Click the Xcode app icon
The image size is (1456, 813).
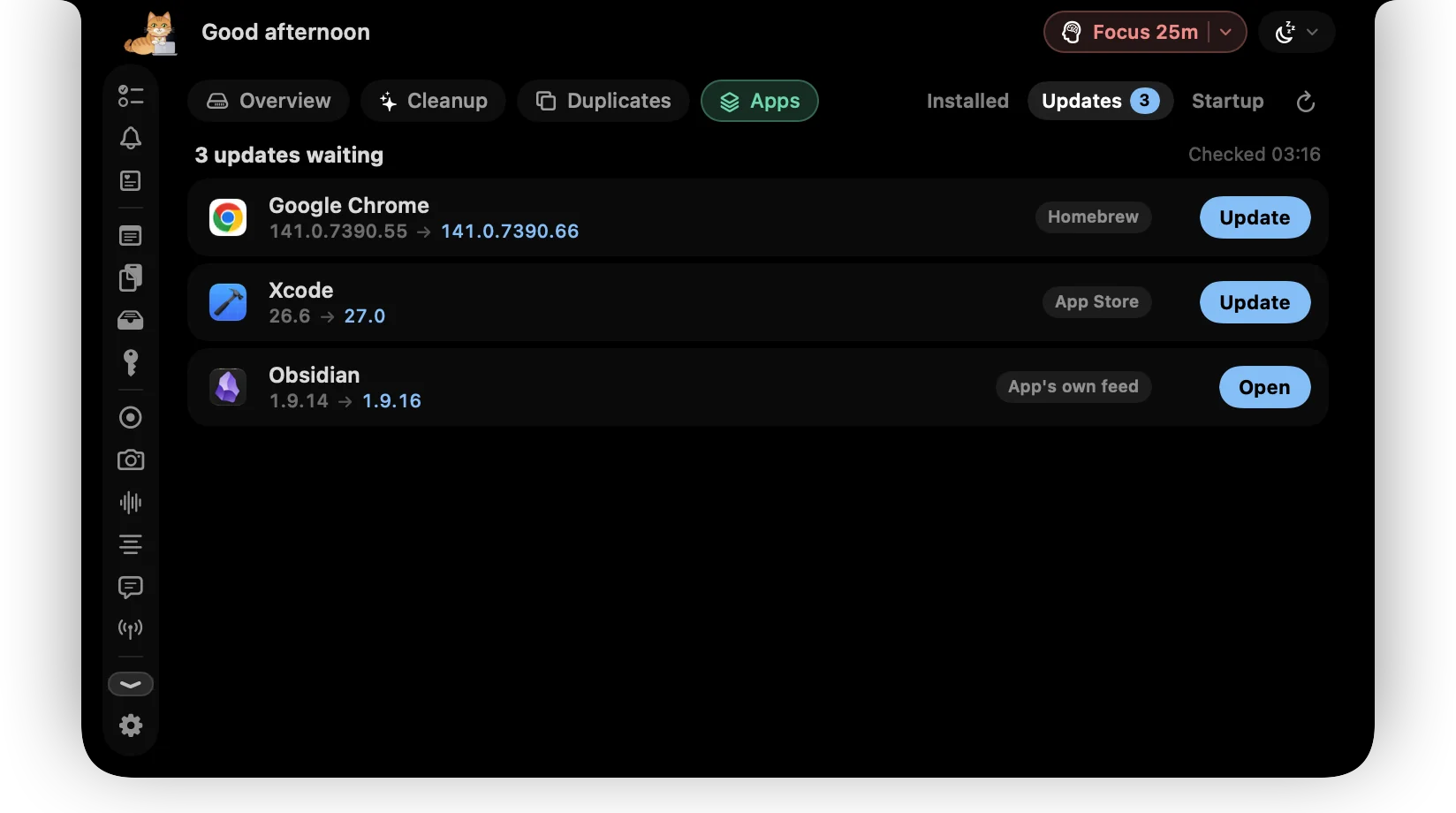[228, 302]
